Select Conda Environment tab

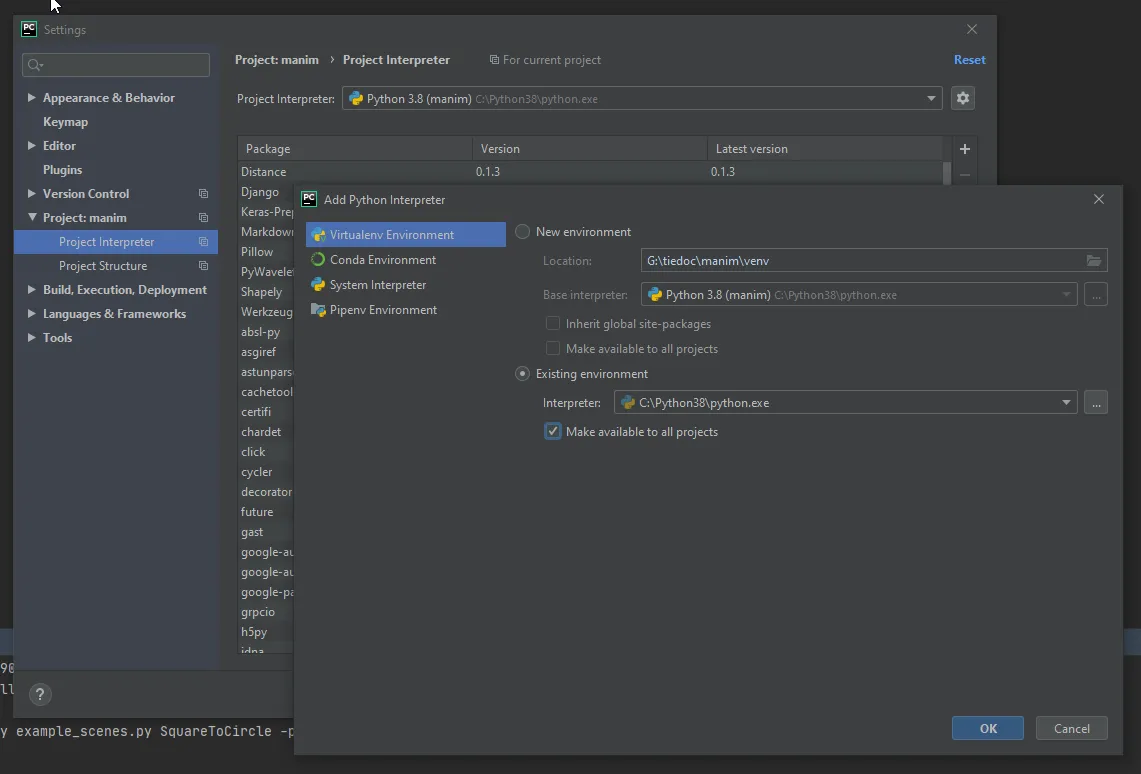click(405, 260)
